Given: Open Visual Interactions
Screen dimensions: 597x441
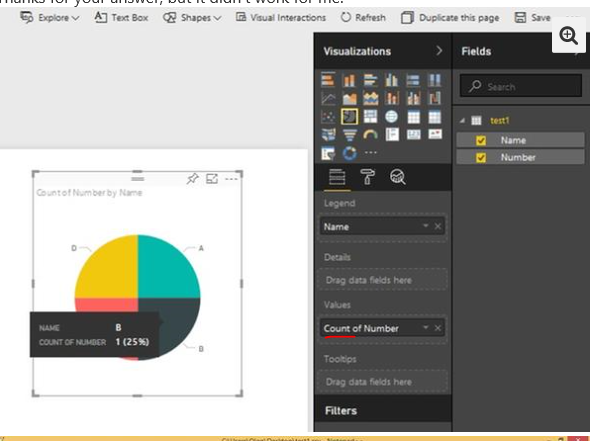Looking at the screenshot, I should [x=281, y=18].
